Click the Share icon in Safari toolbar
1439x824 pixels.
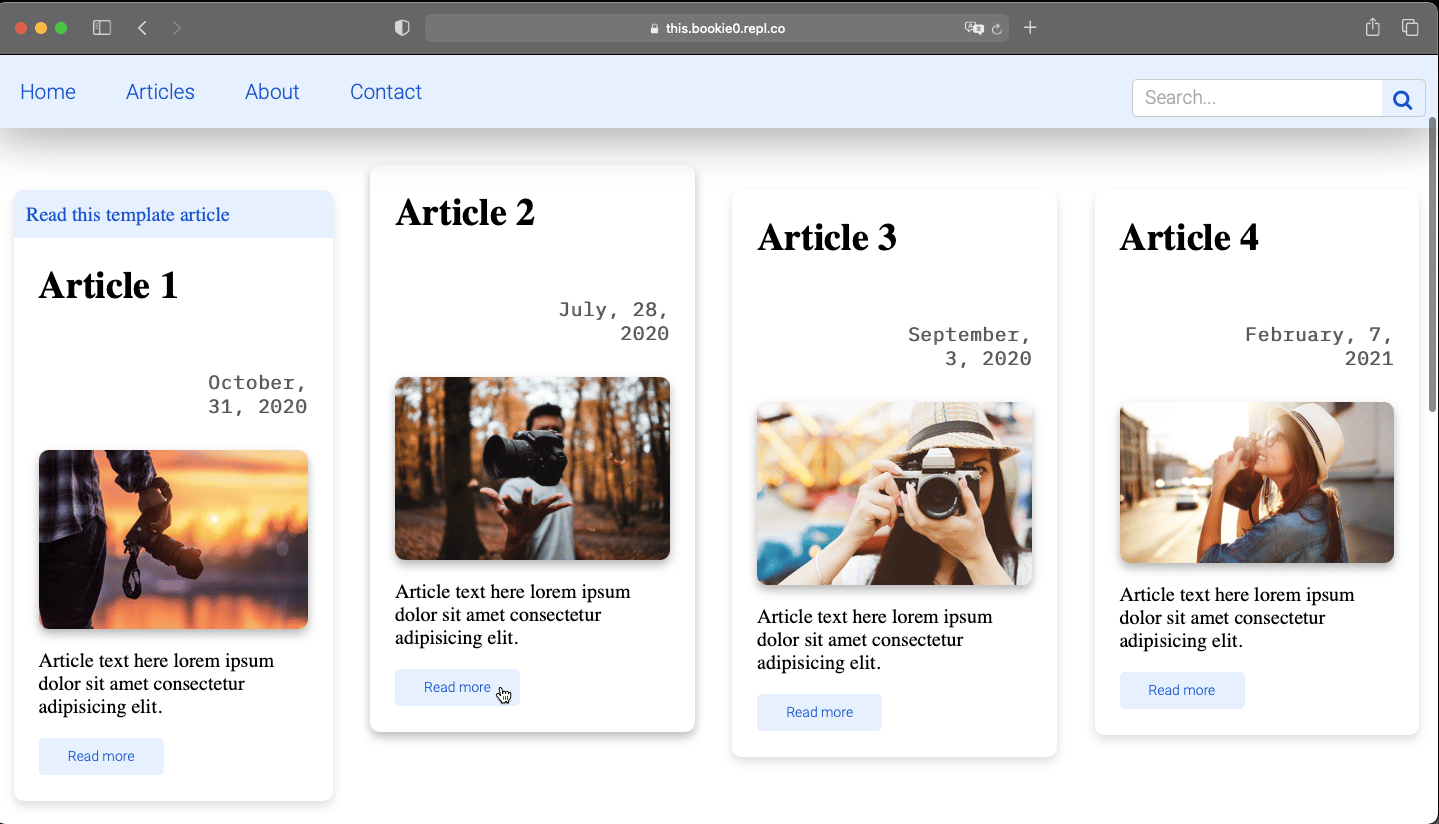1373,27
